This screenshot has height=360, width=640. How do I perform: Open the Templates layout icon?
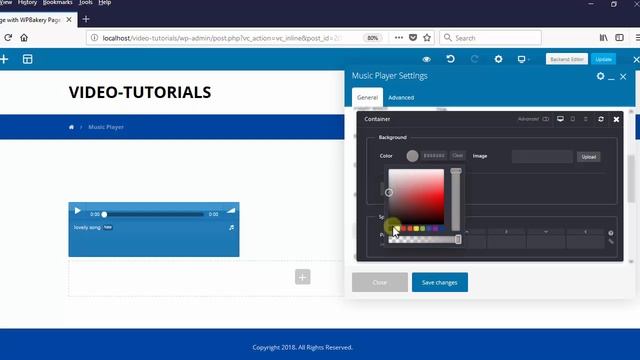click(27, 59)
